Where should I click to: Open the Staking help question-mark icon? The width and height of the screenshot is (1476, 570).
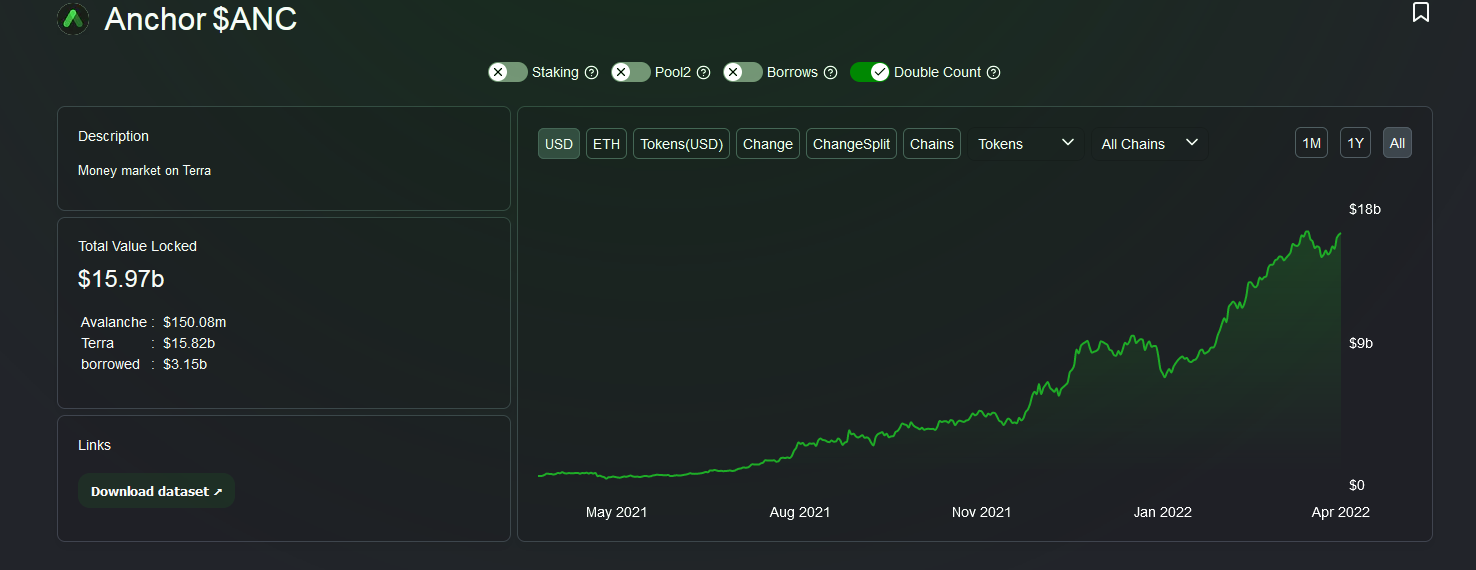click(x=591, y=72)
